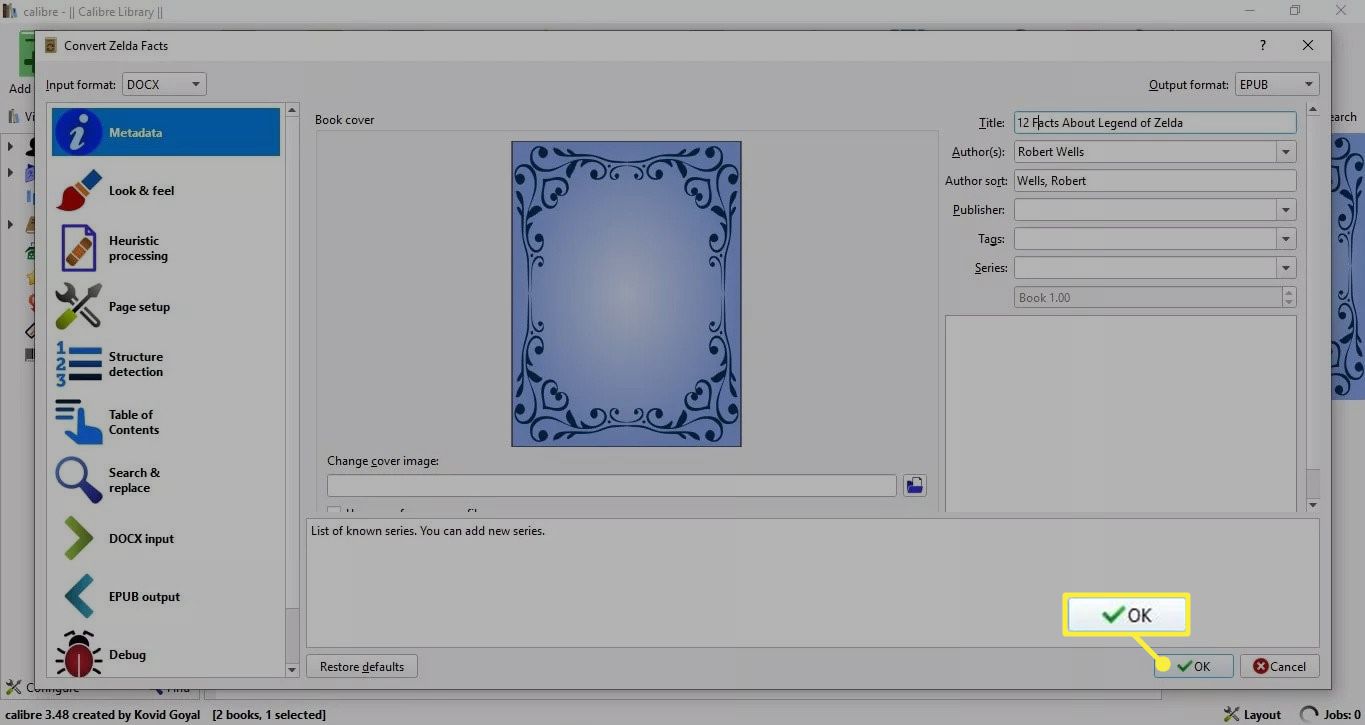Click the Jobs spinner icon
1365x725 pixels.
pyautogui.click(x=1309, y=715)
